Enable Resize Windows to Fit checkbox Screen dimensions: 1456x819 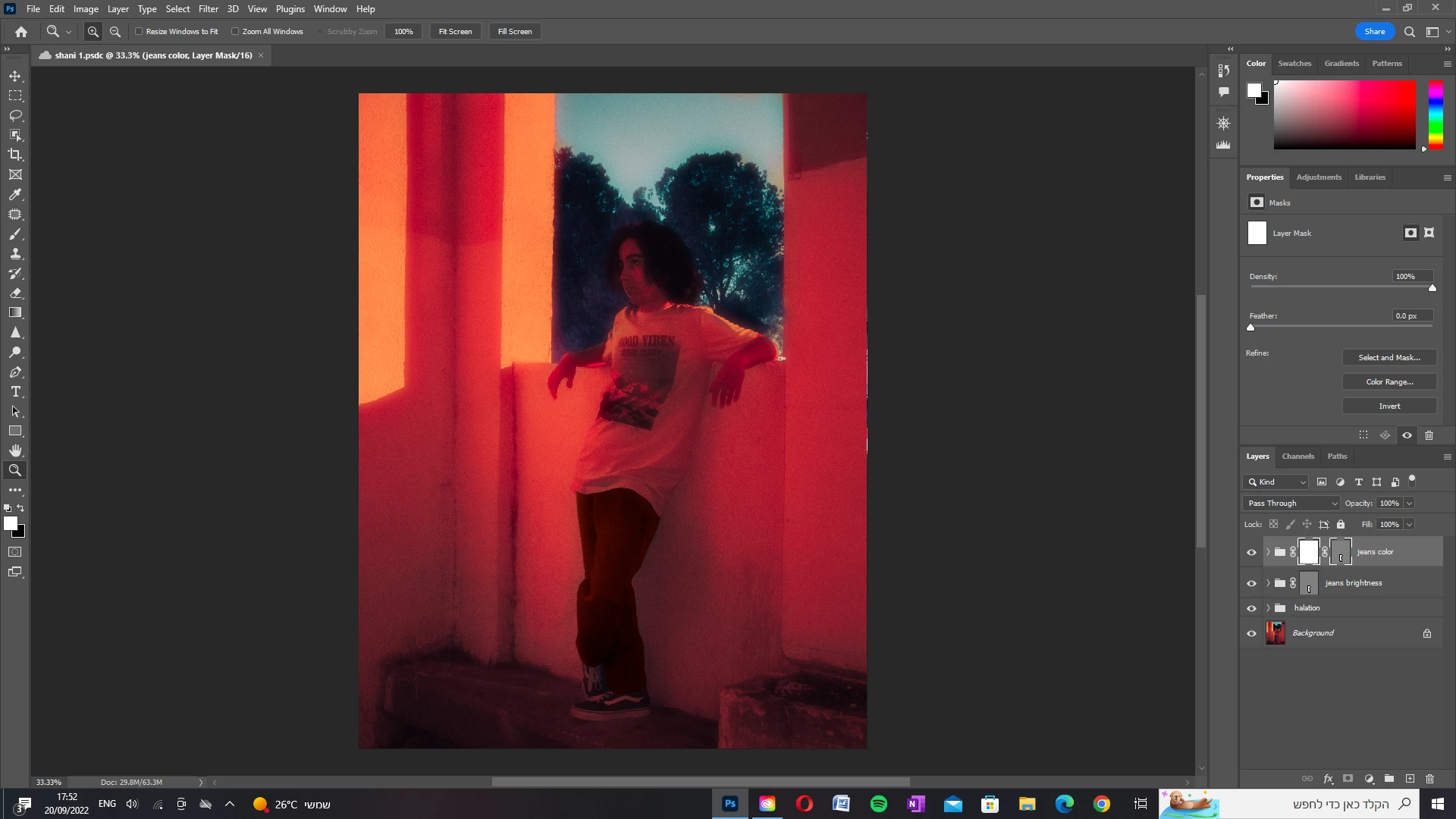pyautogui.click(x=139, y=32)
